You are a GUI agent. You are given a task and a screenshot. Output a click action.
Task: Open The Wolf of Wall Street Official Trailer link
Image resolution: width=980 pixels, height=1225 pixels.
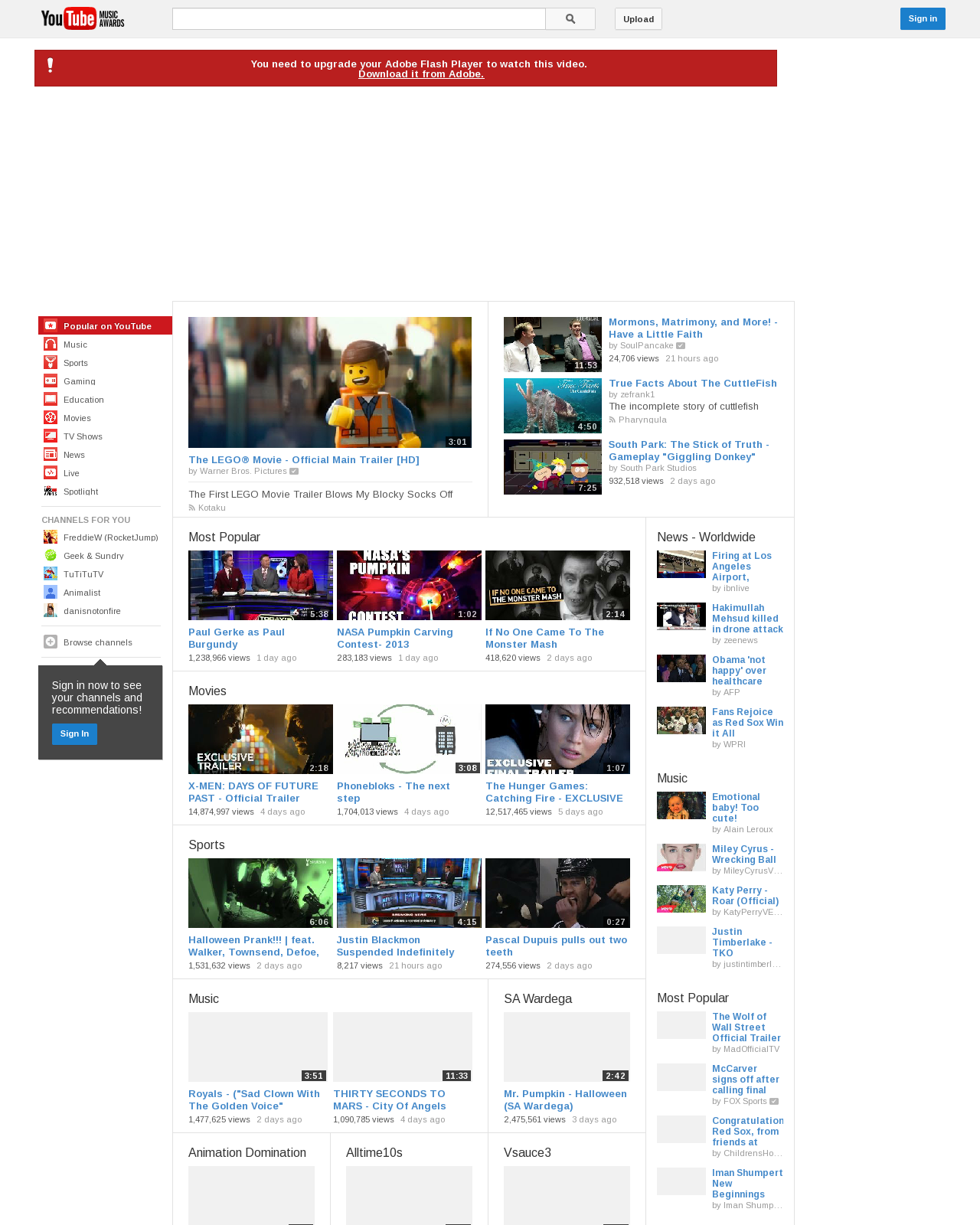click(746, 1027)
